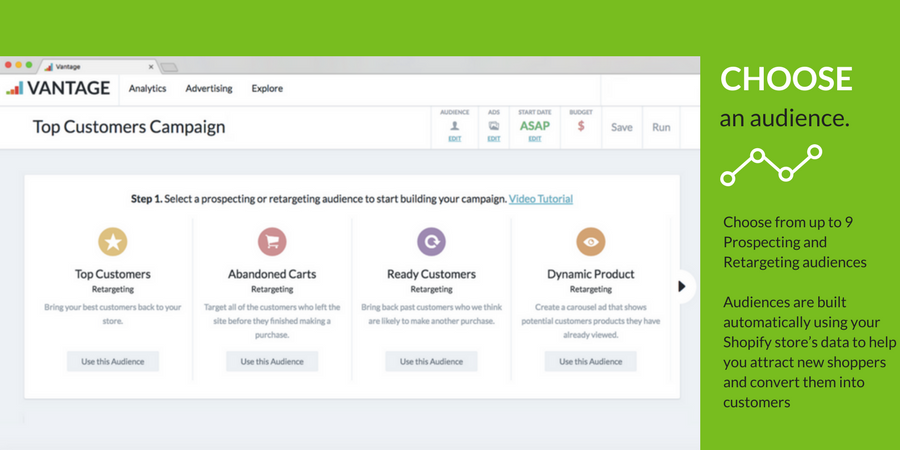This screenshot has width=900, height=450.
Task: Click the Abandoned Carts cart icon
Action: (272, 242)
